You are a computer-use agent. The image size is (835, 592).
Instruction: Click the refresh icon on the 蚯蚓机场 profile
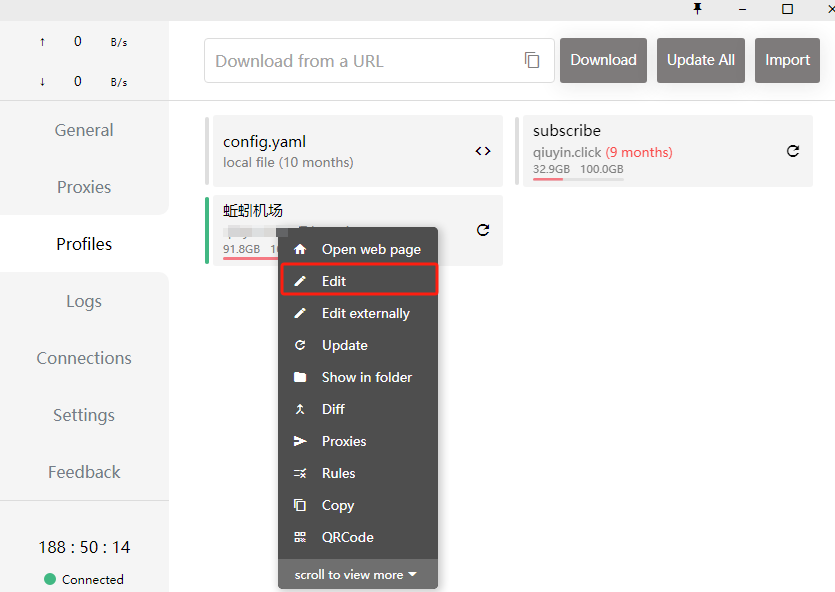pos(483,230)
